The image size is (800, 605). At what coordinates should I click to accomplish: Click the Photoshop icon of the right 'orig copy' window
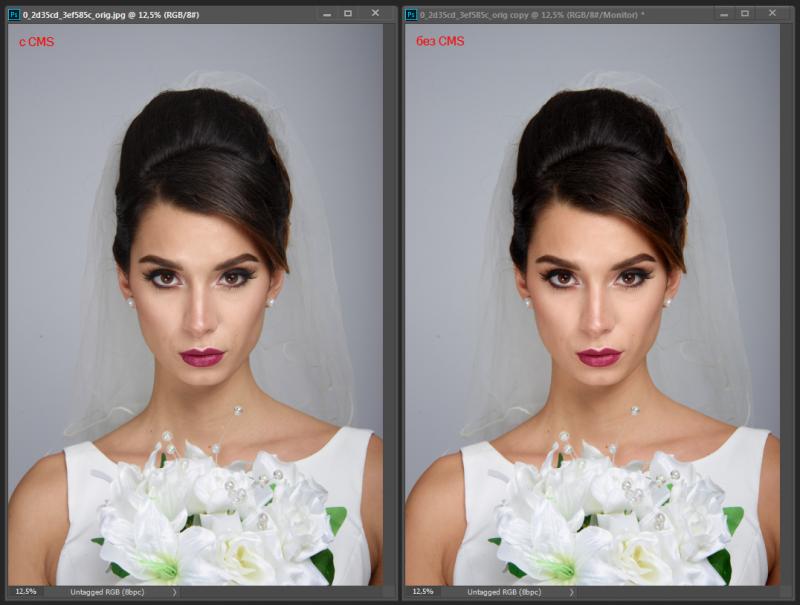coord(411,14)
